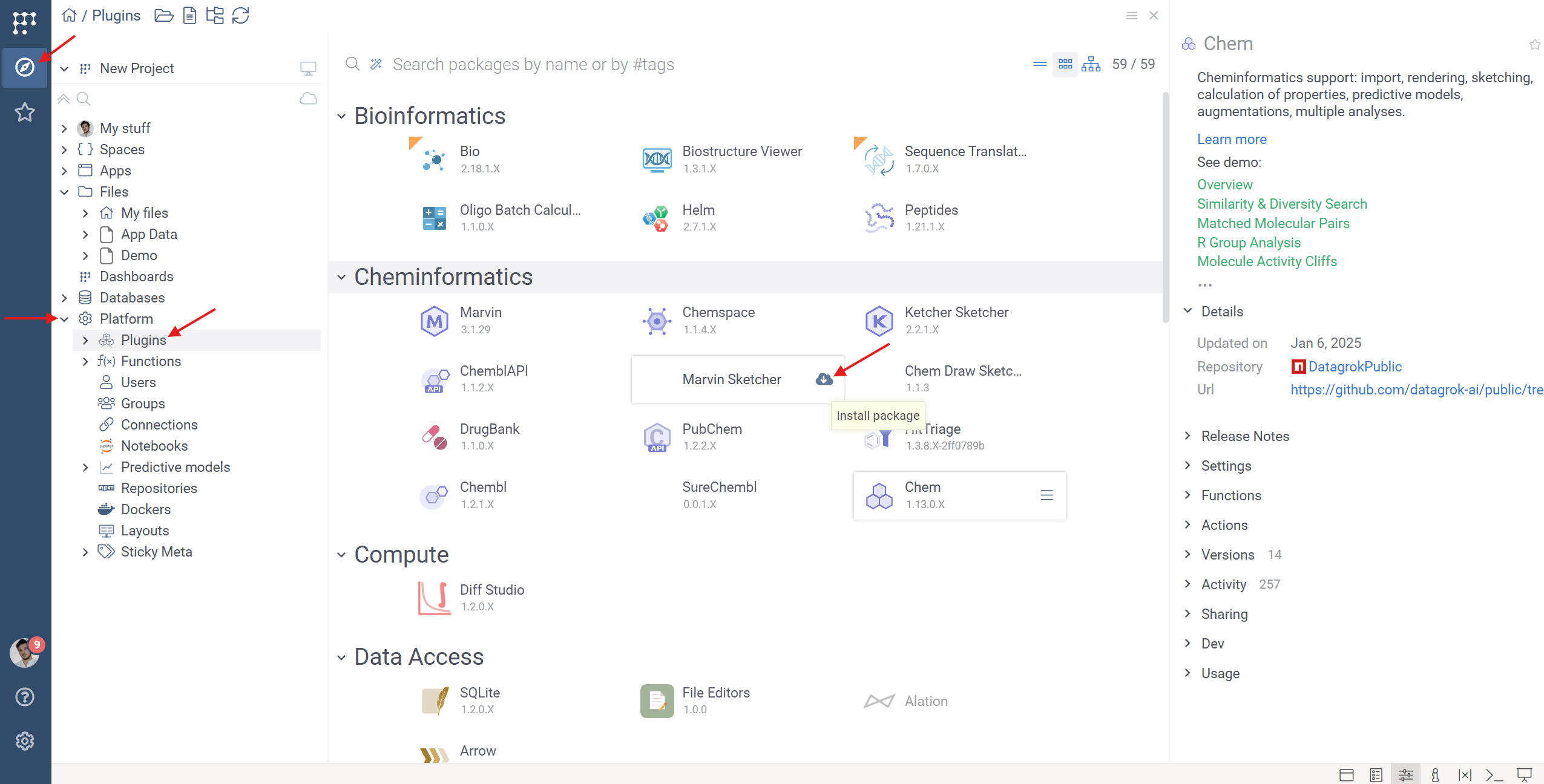Click the packages list vertical scrollbar
This screenshot has height=784, width=1544.
1165,206
